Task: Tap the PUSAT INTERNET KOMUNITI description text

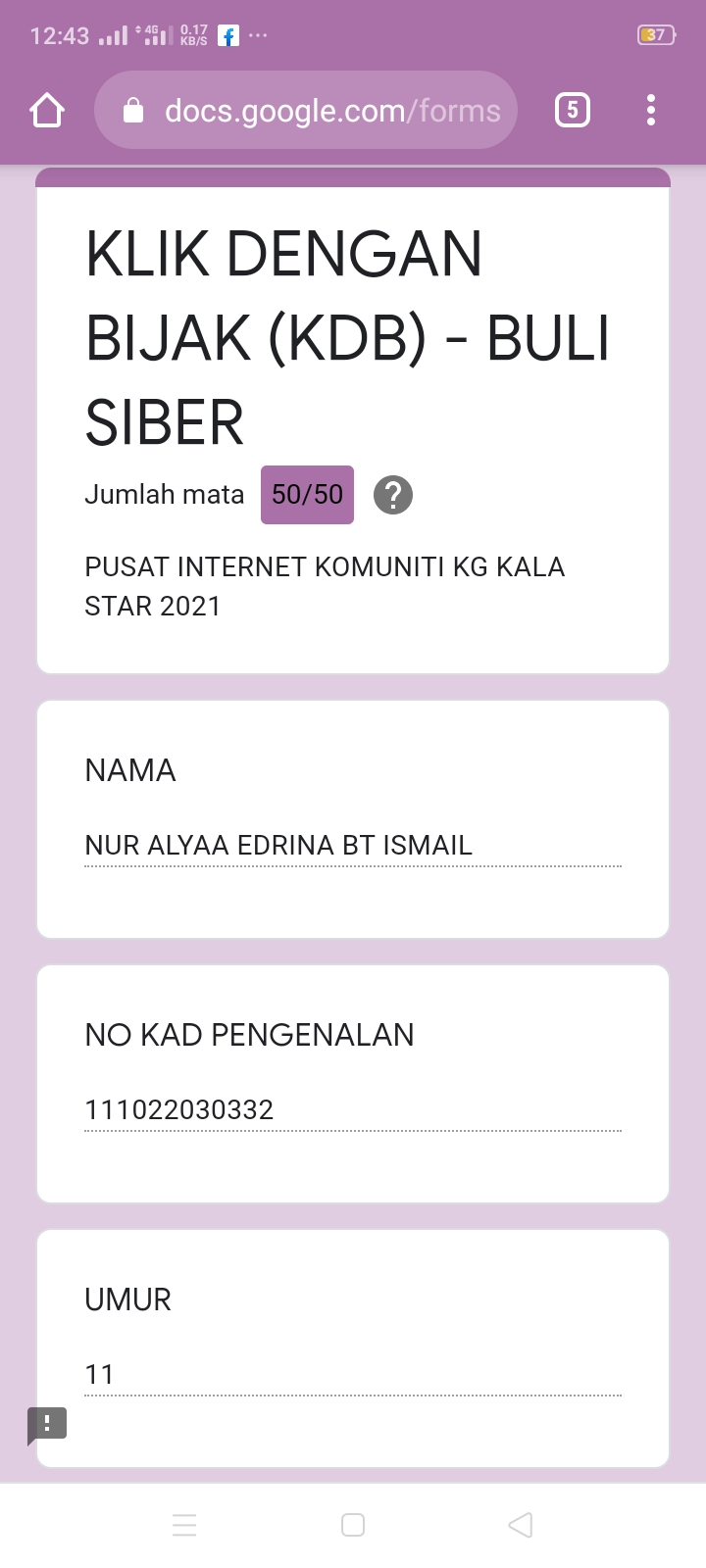Action: [x=325, y=586]
